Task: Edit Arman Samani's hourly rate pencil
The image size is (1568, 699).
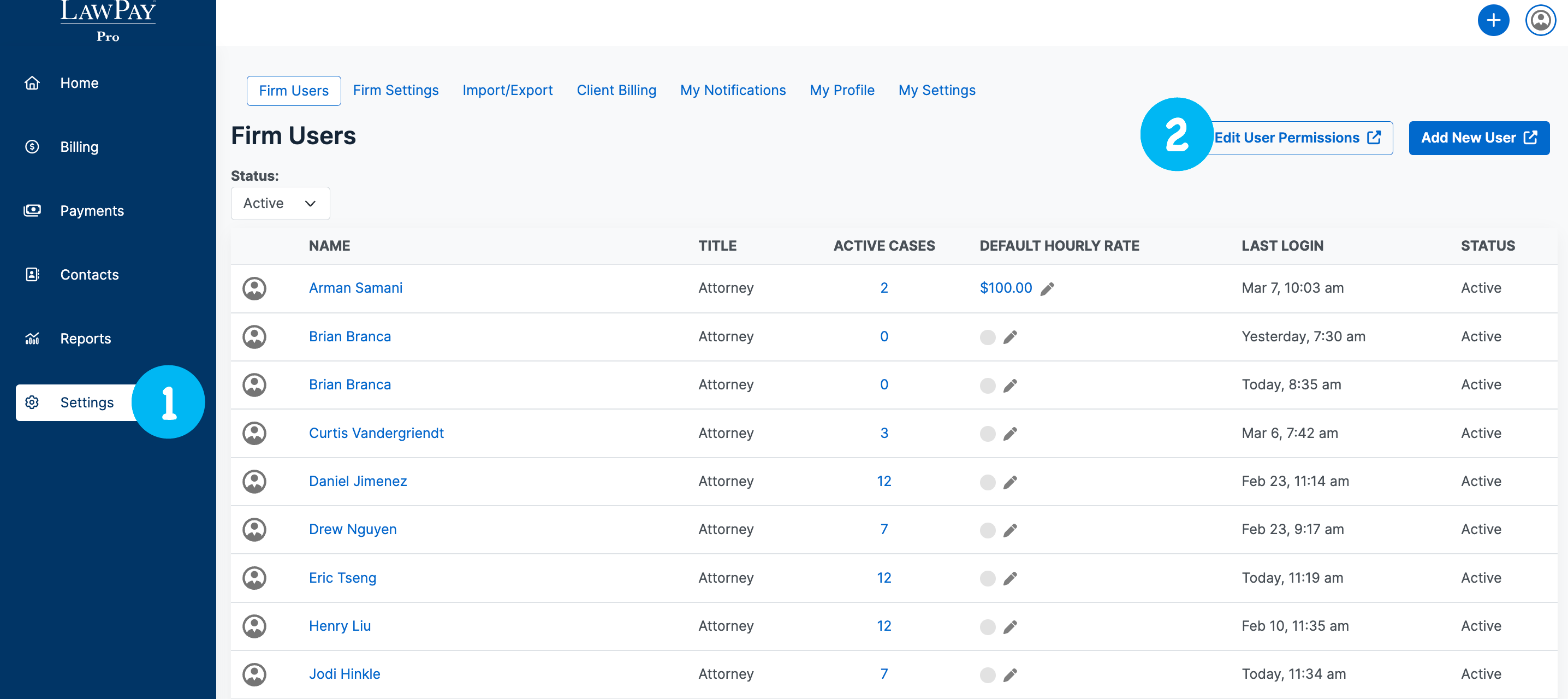Action: [x=1047, y=289]
